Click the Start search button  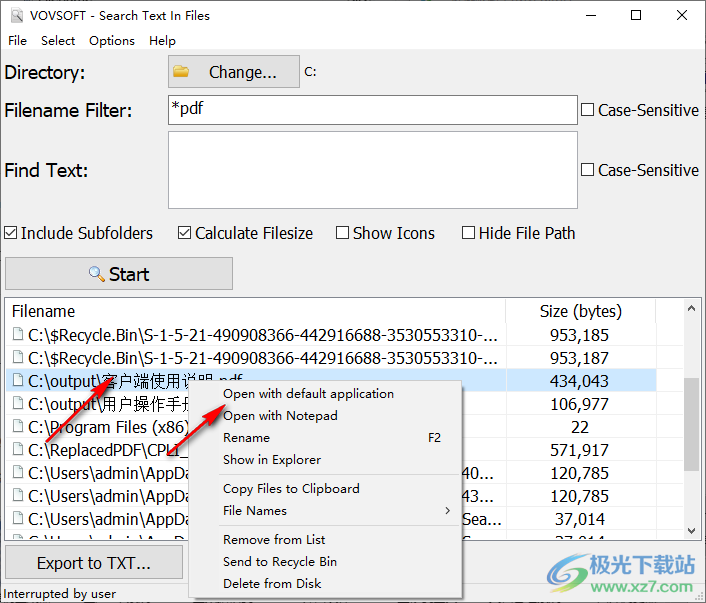pyautogui.click(x=119, y=273)
